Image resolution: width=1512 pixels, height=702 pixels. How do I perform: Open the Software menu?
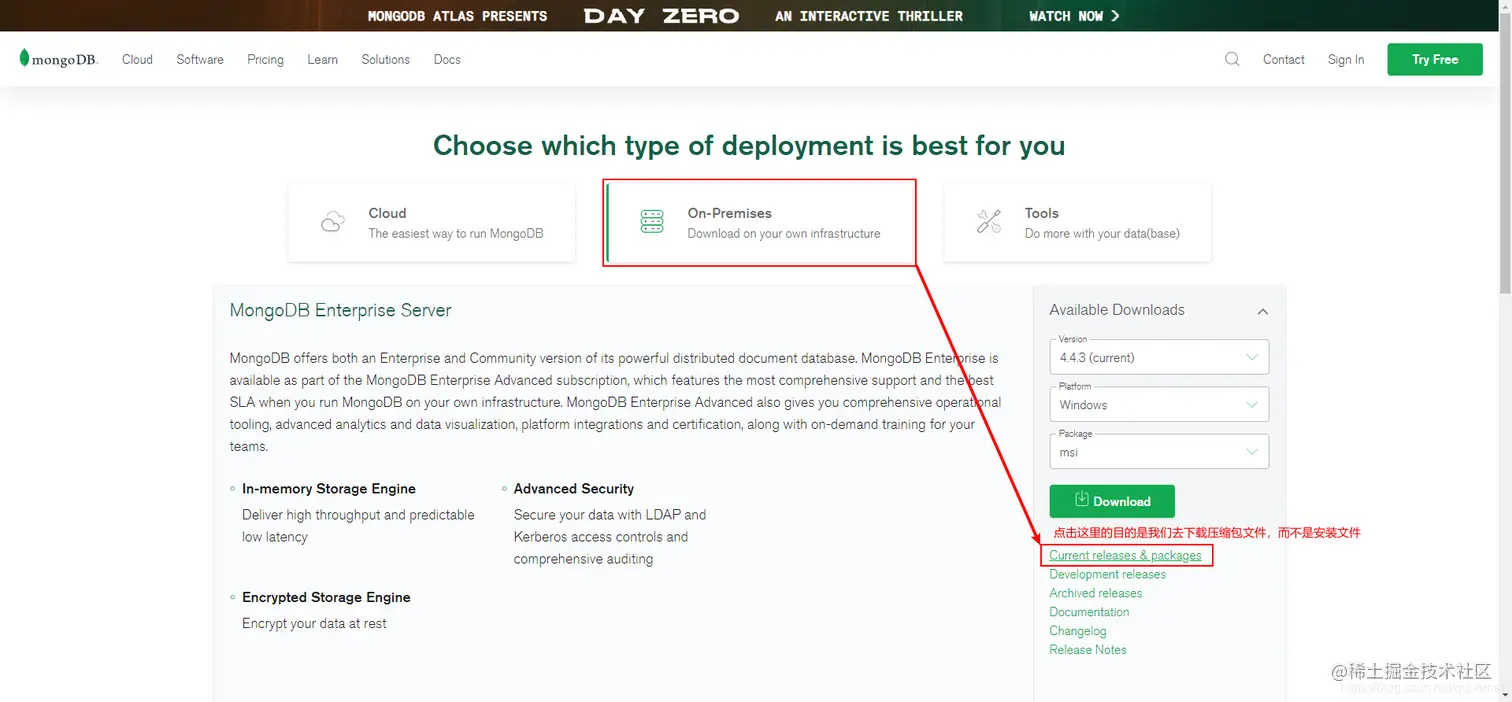pos(200,59)
